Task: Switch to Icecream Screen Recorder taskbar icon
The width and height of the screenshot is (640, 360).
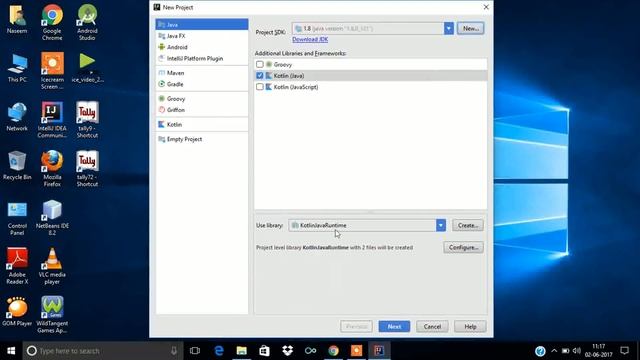Action: [356, 351]
